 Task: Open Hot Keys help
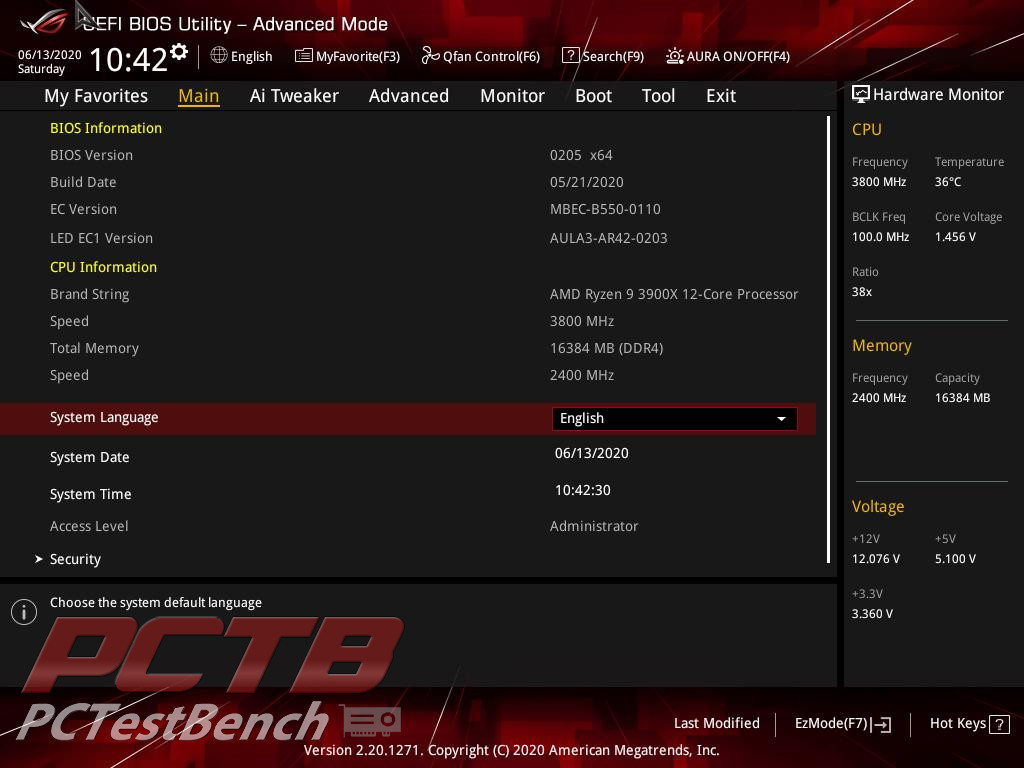pos(969,724)
